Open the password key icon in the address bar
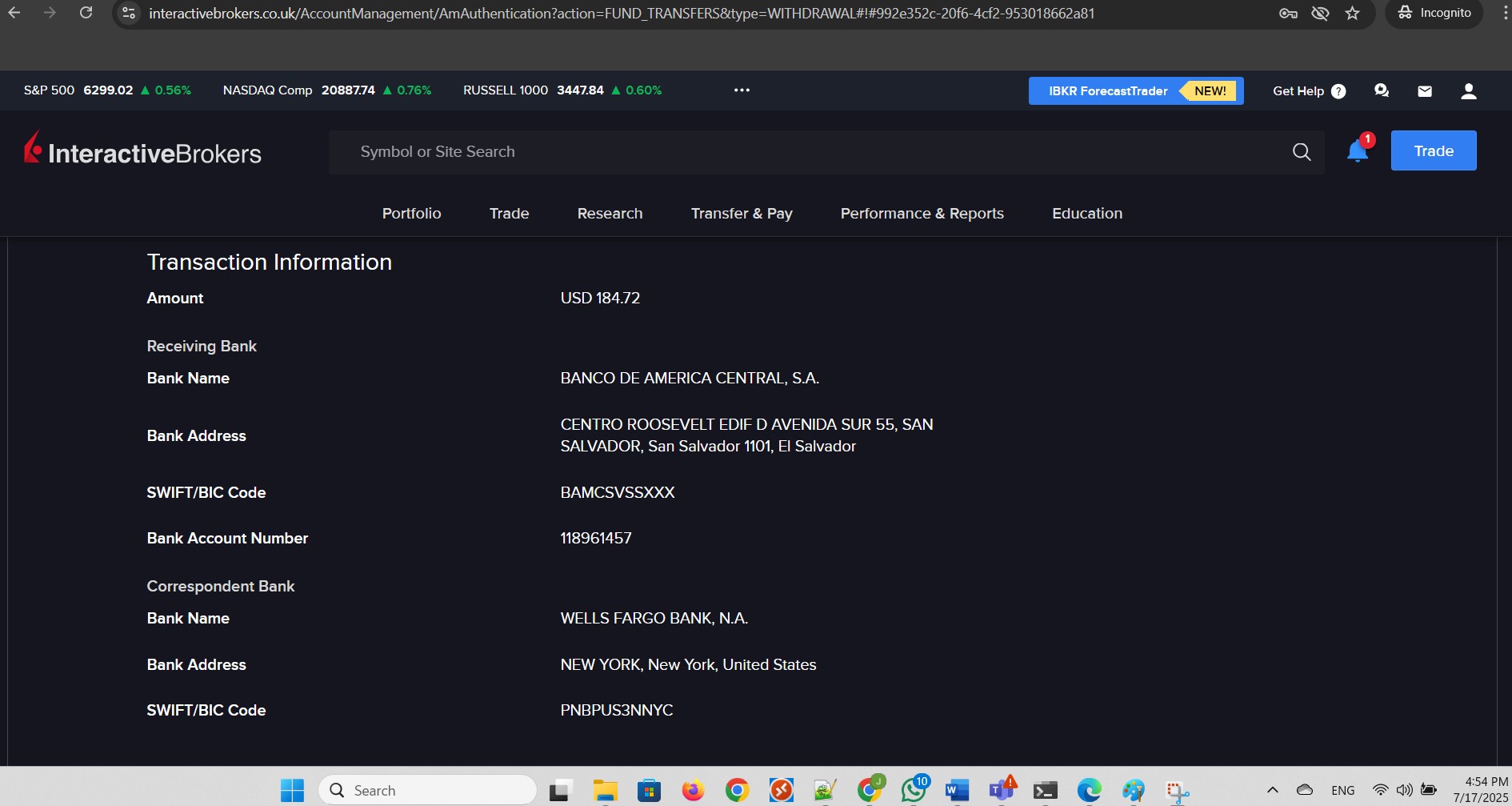The image size is (1512, 806). (x=1288, y=13)
